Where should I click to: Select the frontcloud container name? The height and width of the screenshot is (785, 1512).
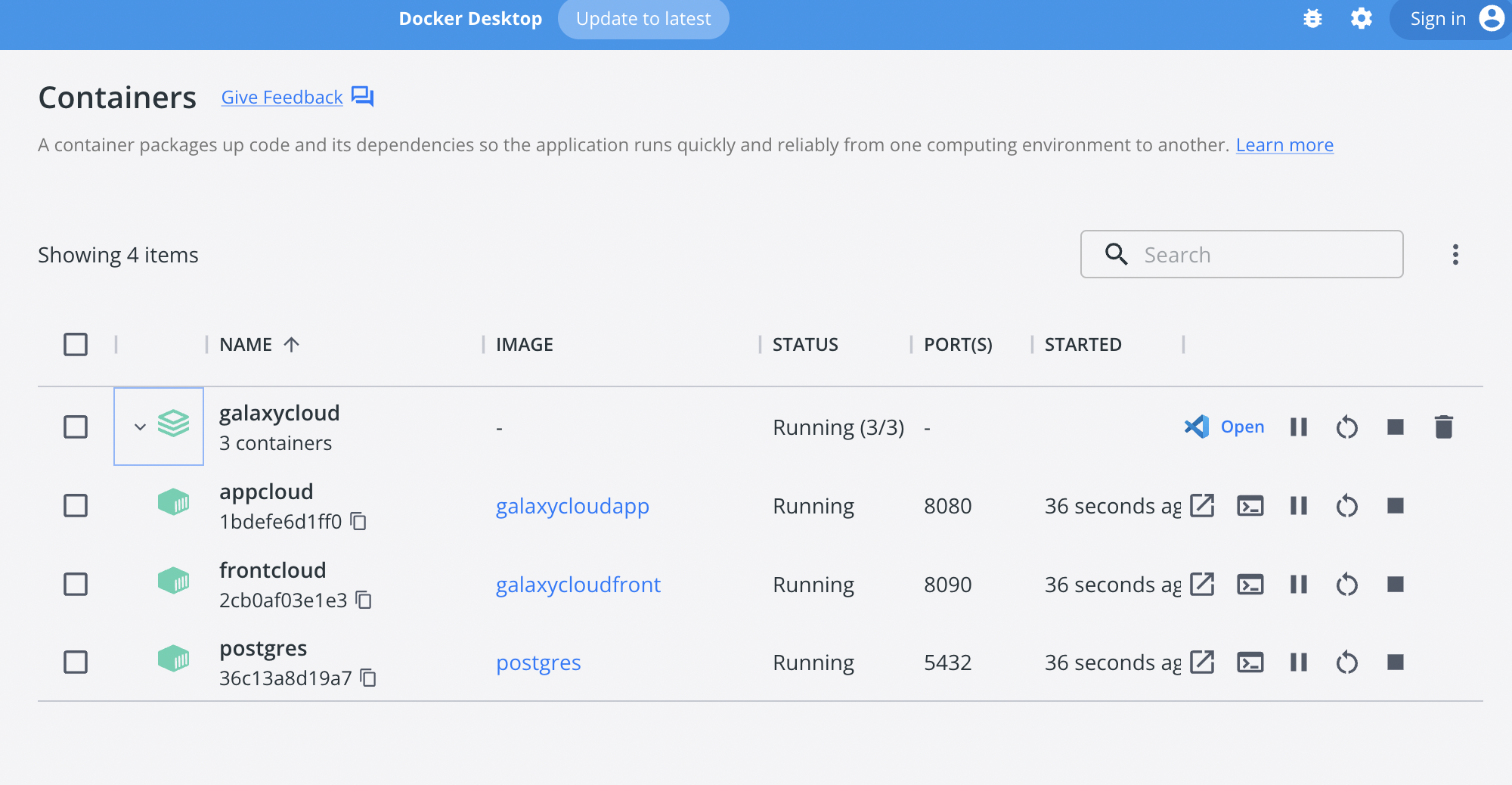point(273,570)
